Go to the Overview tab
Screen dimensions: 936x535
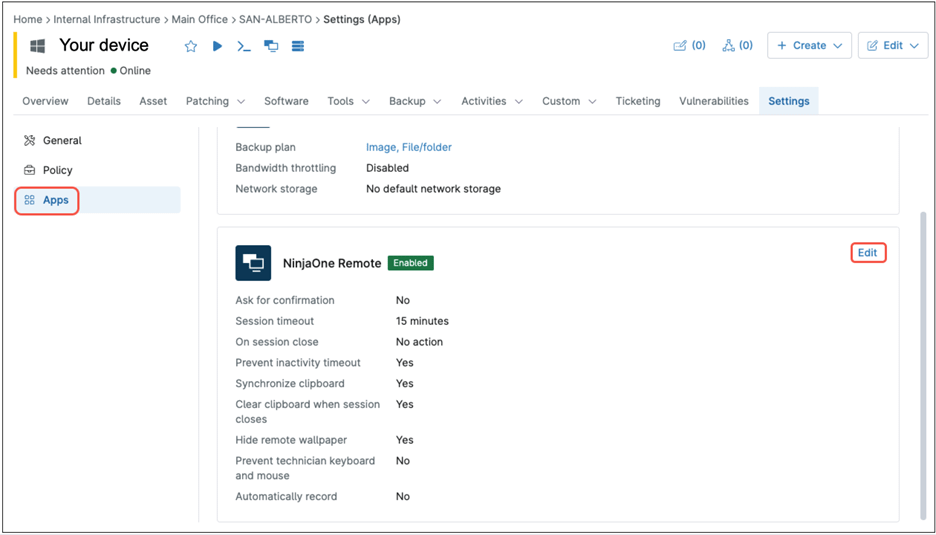(45, 101)
